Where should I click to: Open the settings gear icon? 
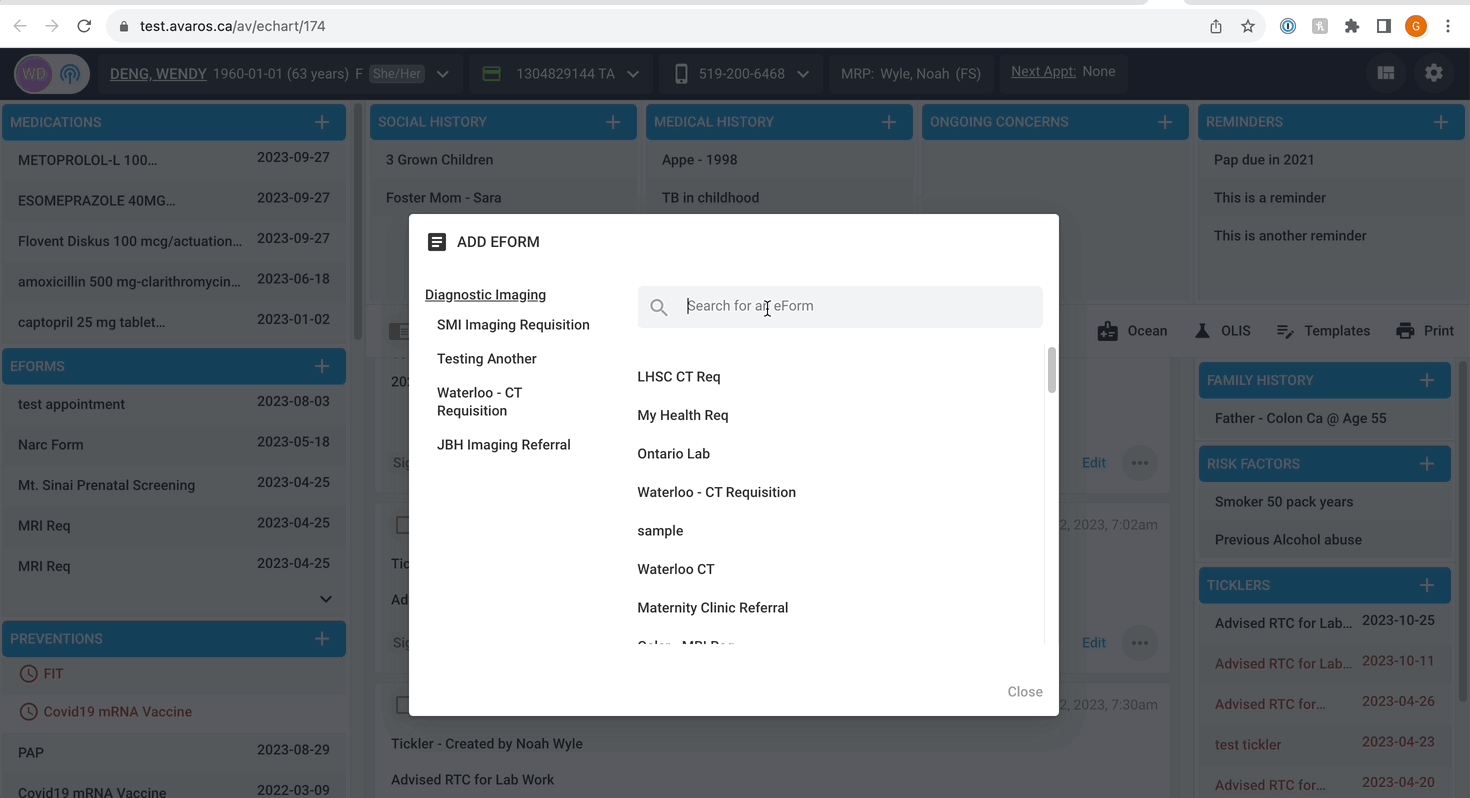(x=1434, y=73)
